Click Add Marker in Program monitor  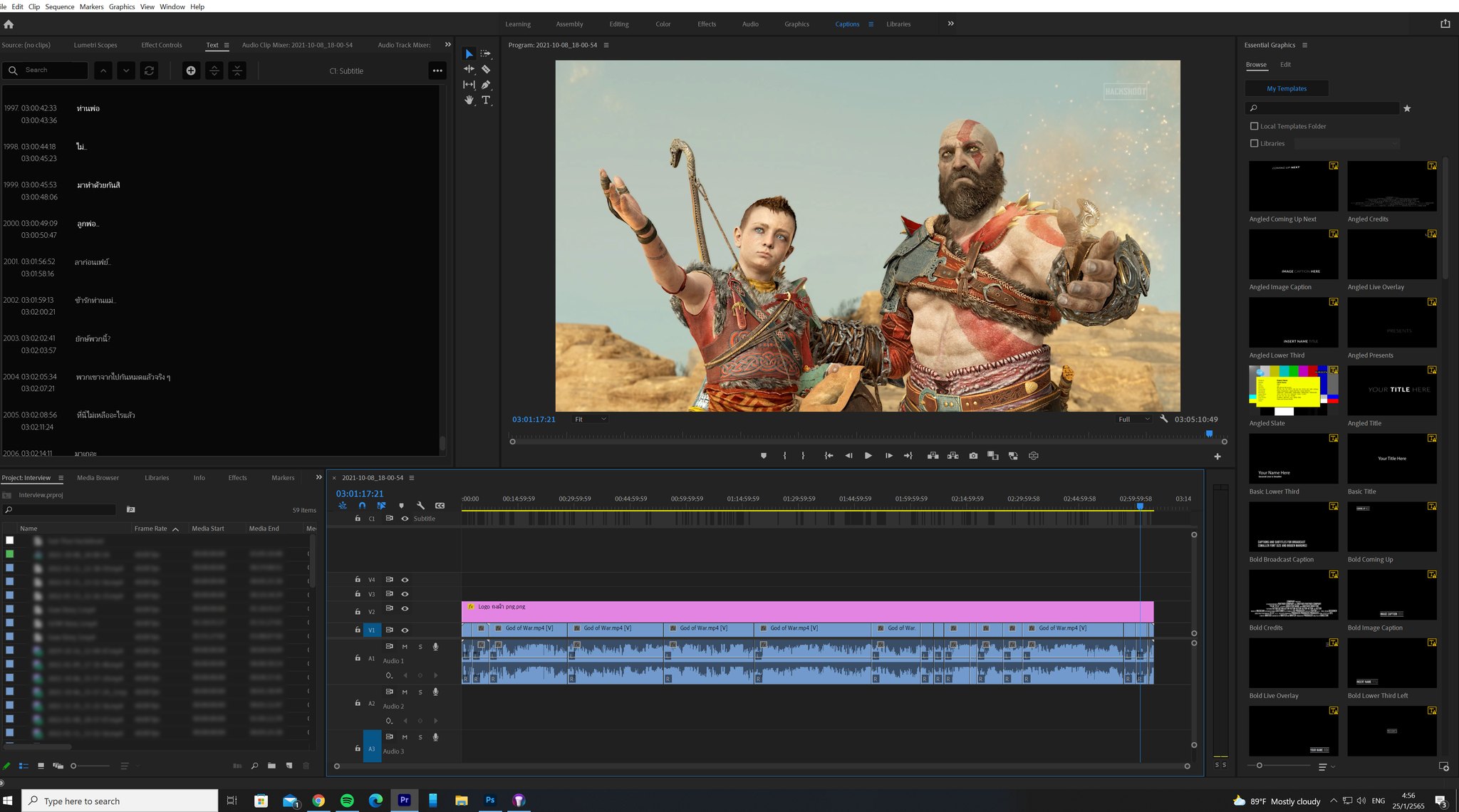tap(763, 456)
